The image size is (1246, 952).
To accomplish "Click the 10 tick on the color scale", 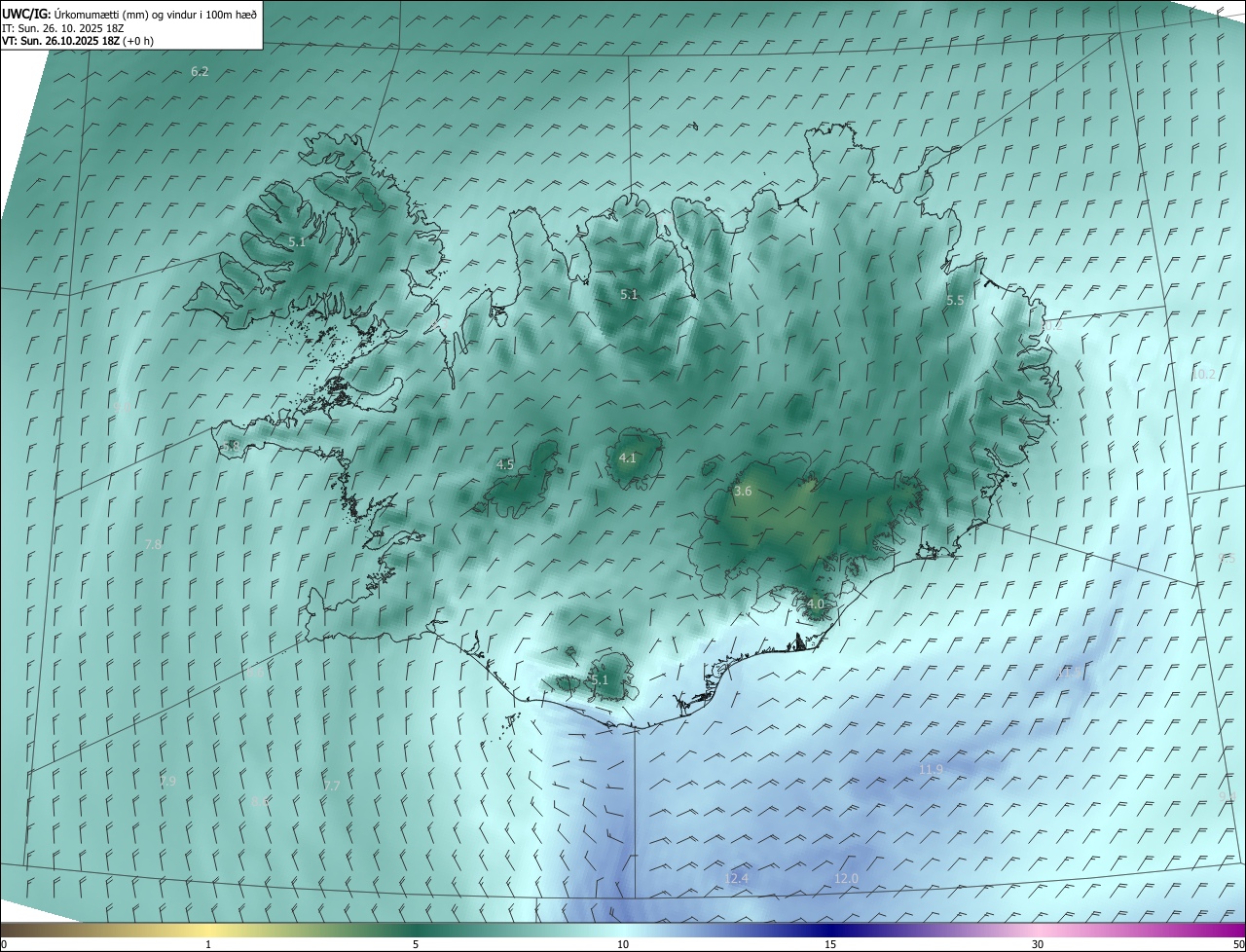I will [623, 944].
